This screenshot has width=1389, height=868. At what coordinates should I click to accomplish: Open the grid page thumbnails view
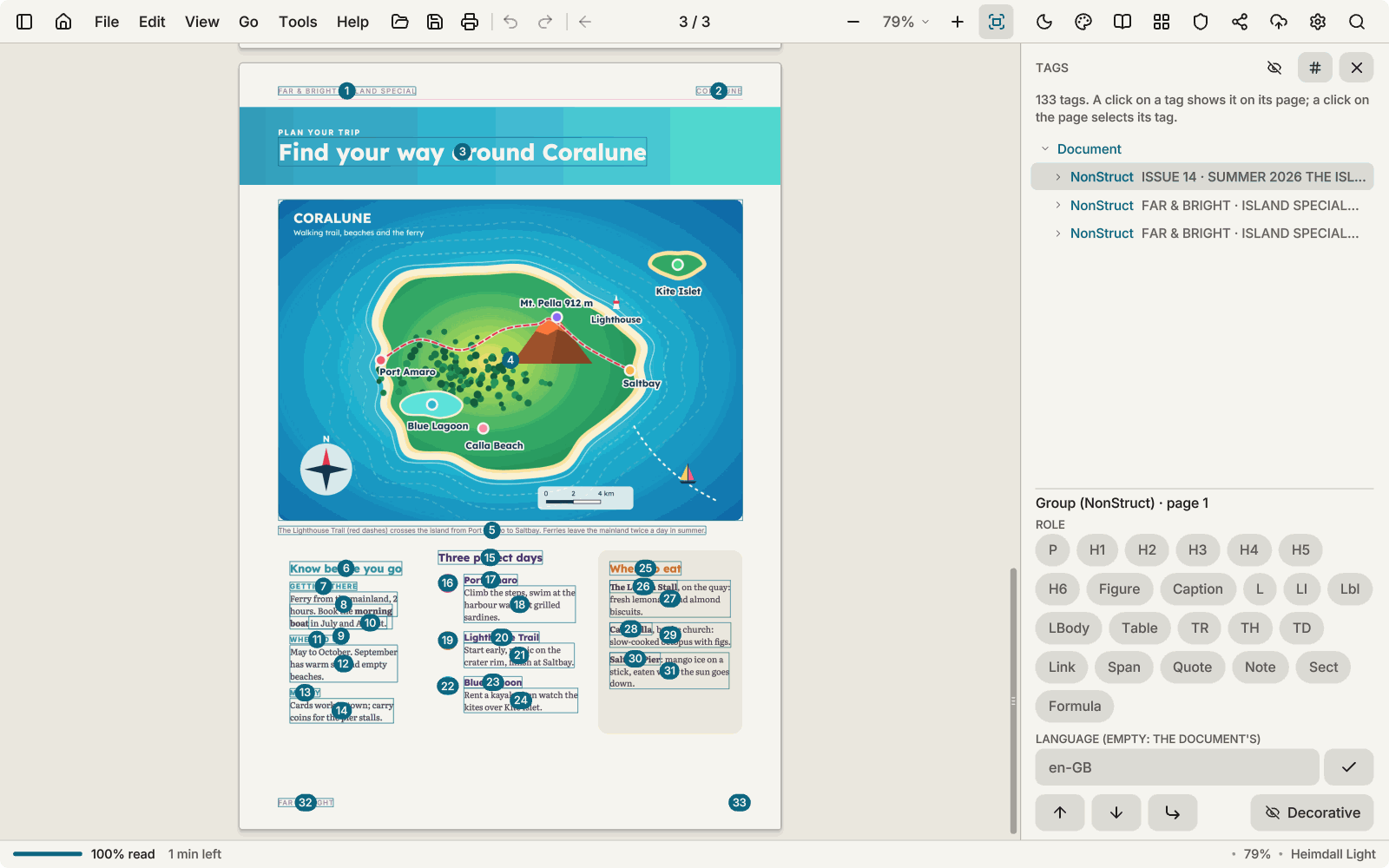1162,22
